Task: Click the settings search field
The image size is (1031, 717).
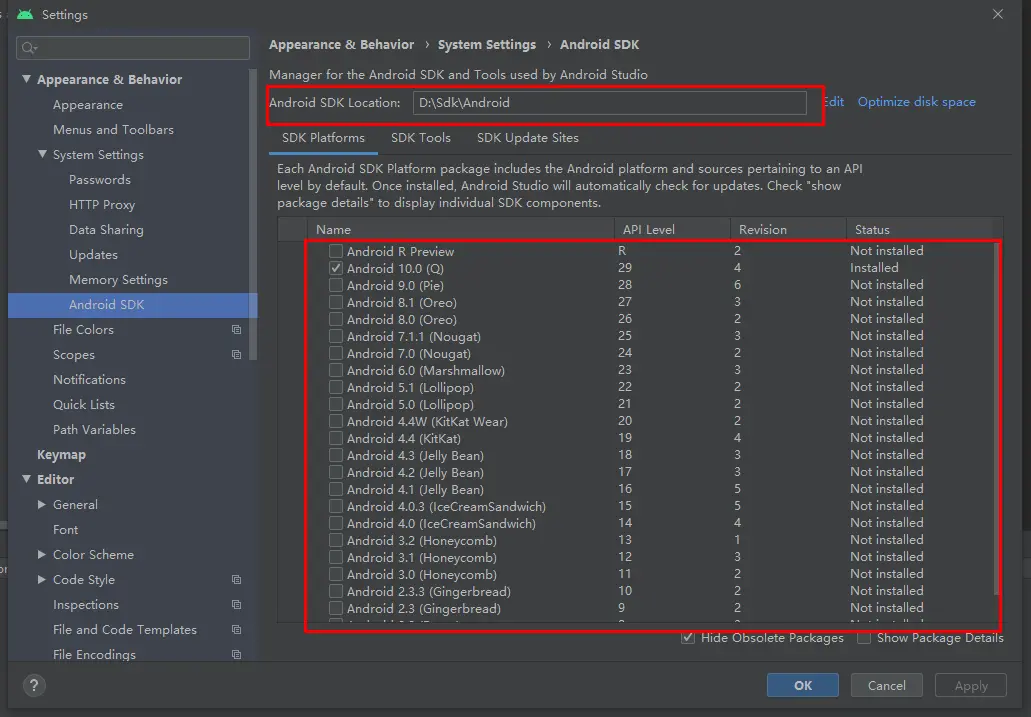Action: tap(133, 48)
